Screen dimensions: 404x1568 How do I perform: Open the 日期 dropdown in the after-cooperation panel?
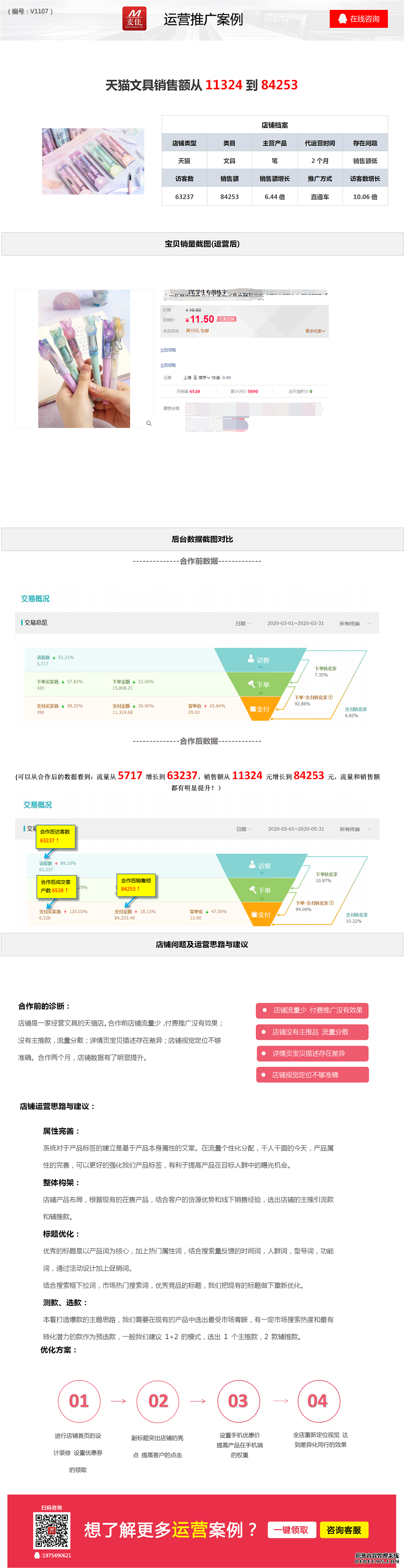tap(243, 829)
